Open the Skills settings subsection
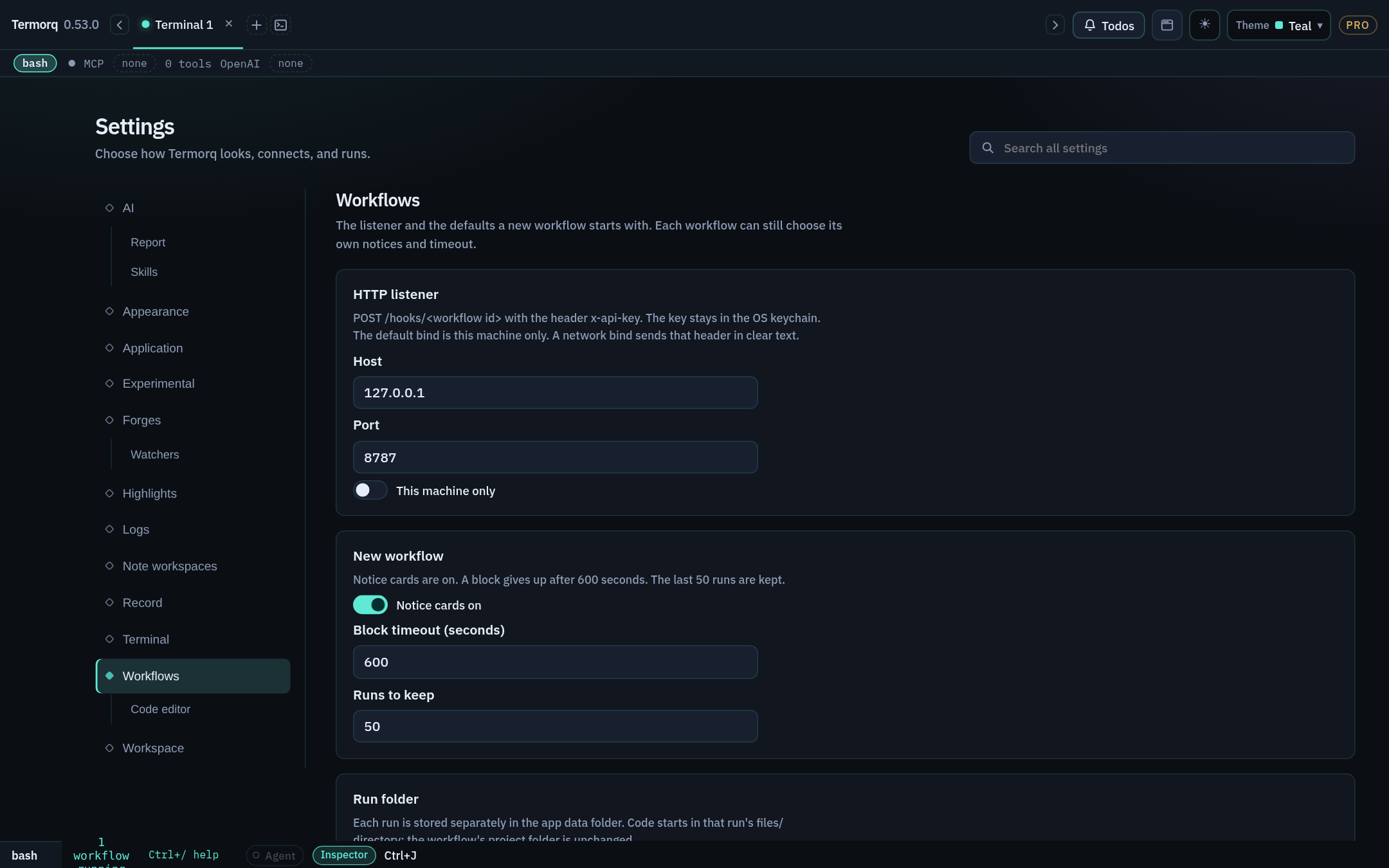The width and height of the screenshot is (1389, 868). [x=144, y=272]
